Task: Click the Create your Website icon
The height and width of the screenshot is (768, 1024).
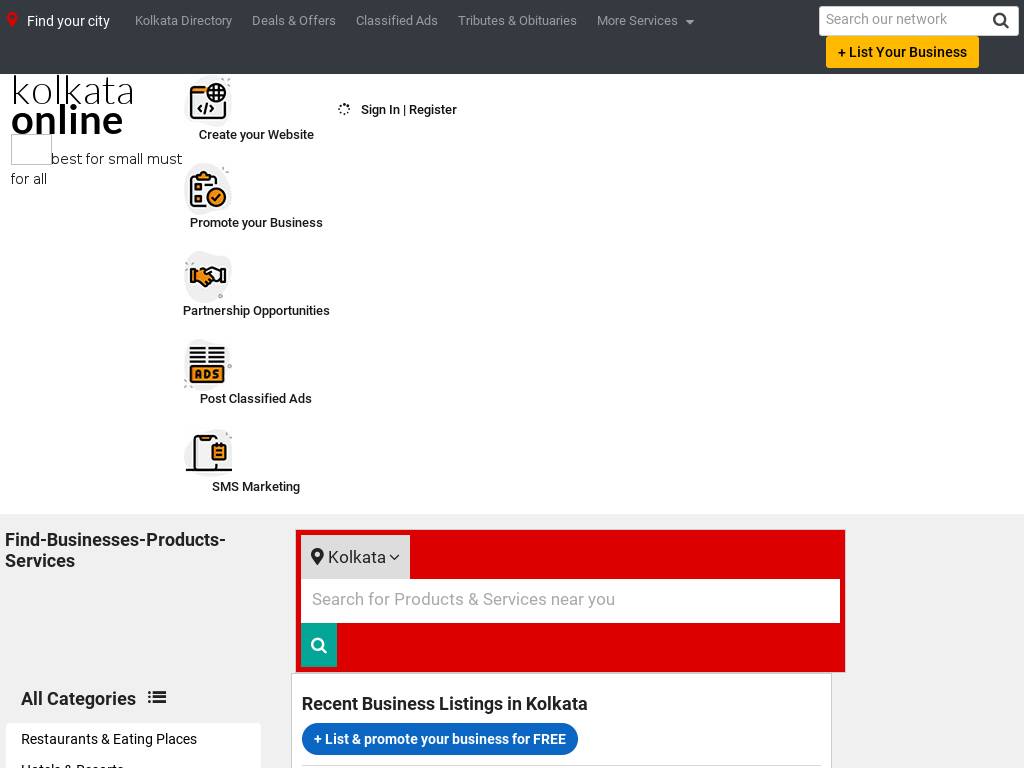Action: pyautogui.click(x=208, y=100)
